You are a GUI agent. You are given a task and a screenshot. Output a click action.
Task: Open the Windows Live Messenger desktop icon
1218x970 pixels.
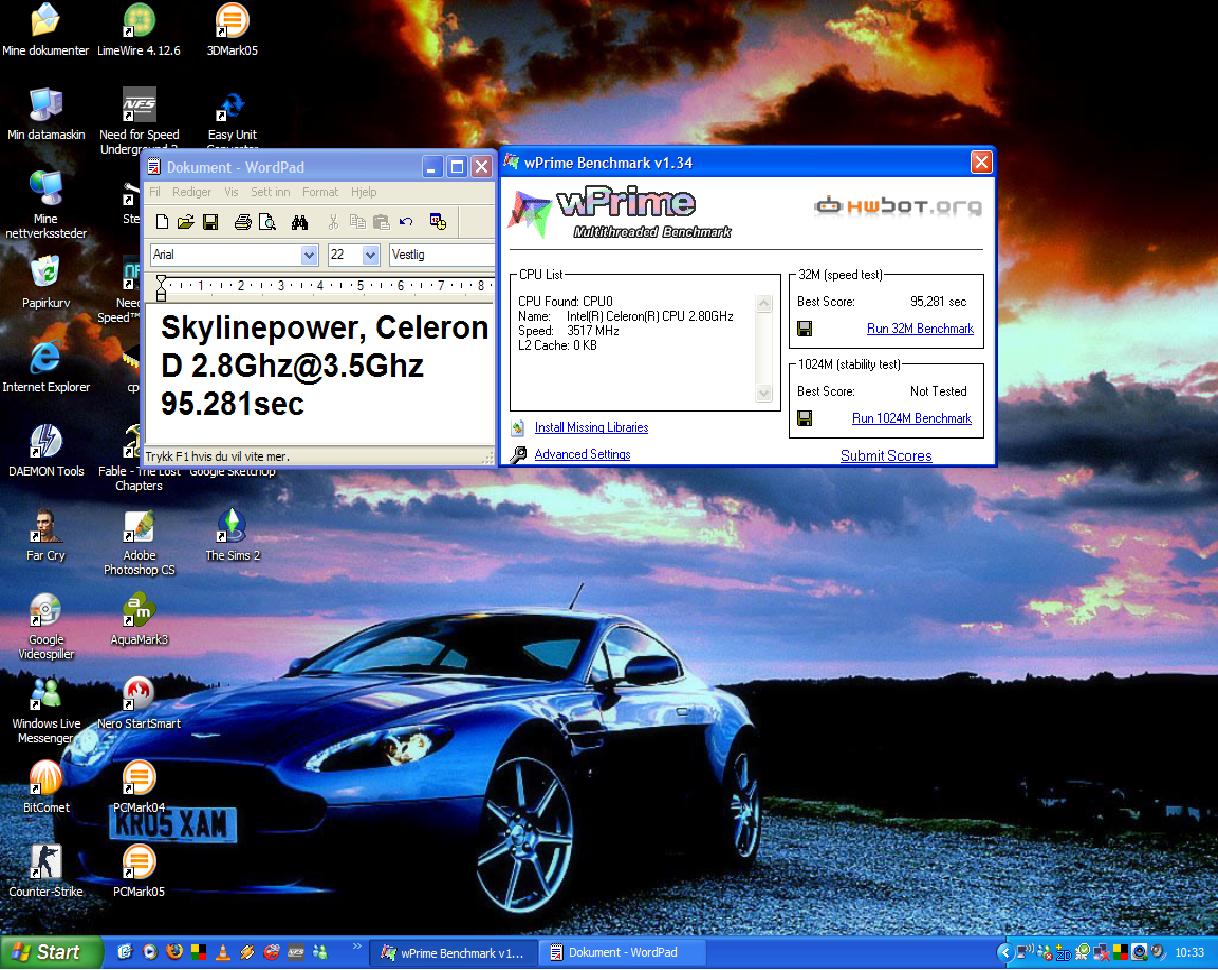[46, 710]
